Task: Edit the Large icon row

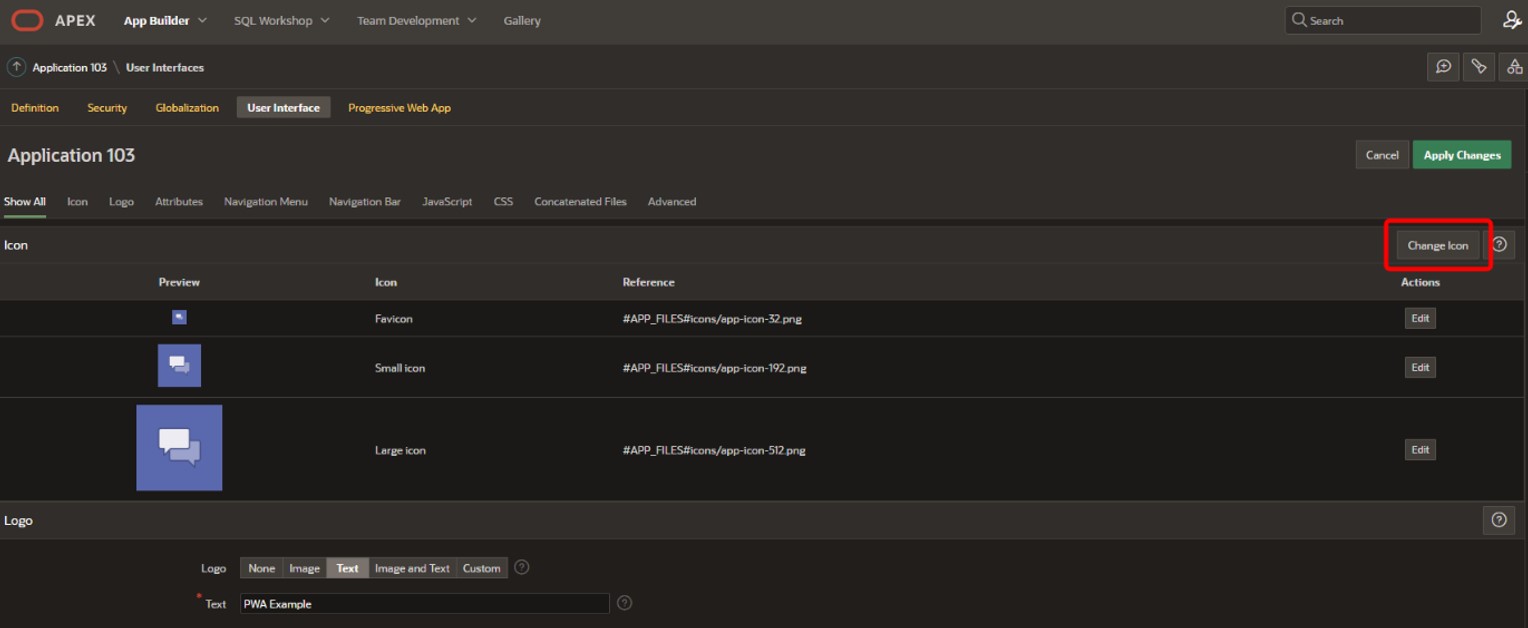Action: 1420,449
